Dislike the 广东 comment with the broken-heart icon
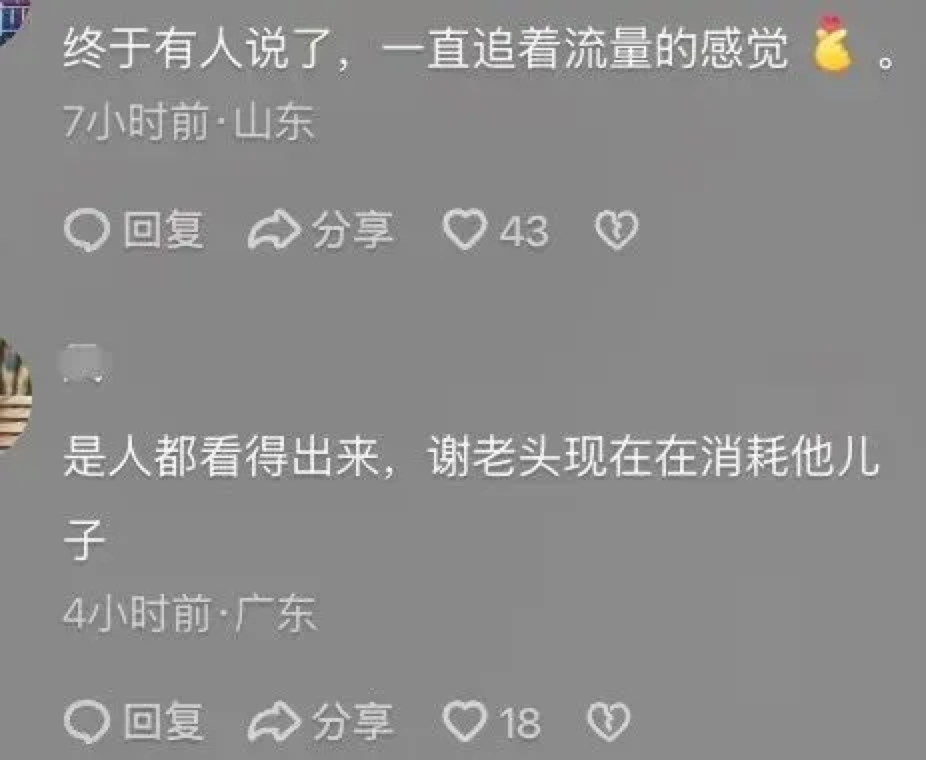This screenshot has width=926, height=760. (x=608, y=722)
